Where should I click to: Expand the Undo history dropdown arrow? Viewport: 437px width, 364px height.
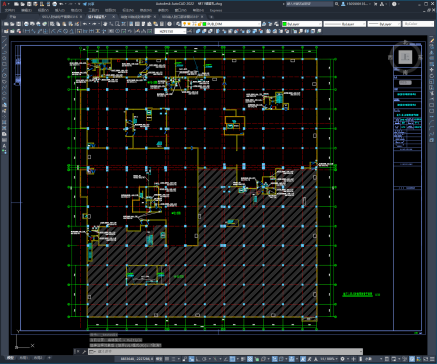tap(89, 24)
